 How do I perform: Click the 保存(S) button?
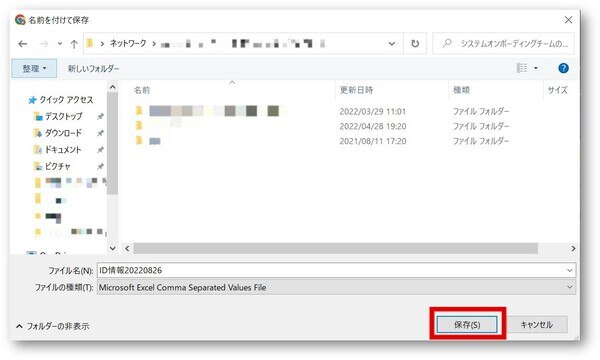(x=467, y=325)
